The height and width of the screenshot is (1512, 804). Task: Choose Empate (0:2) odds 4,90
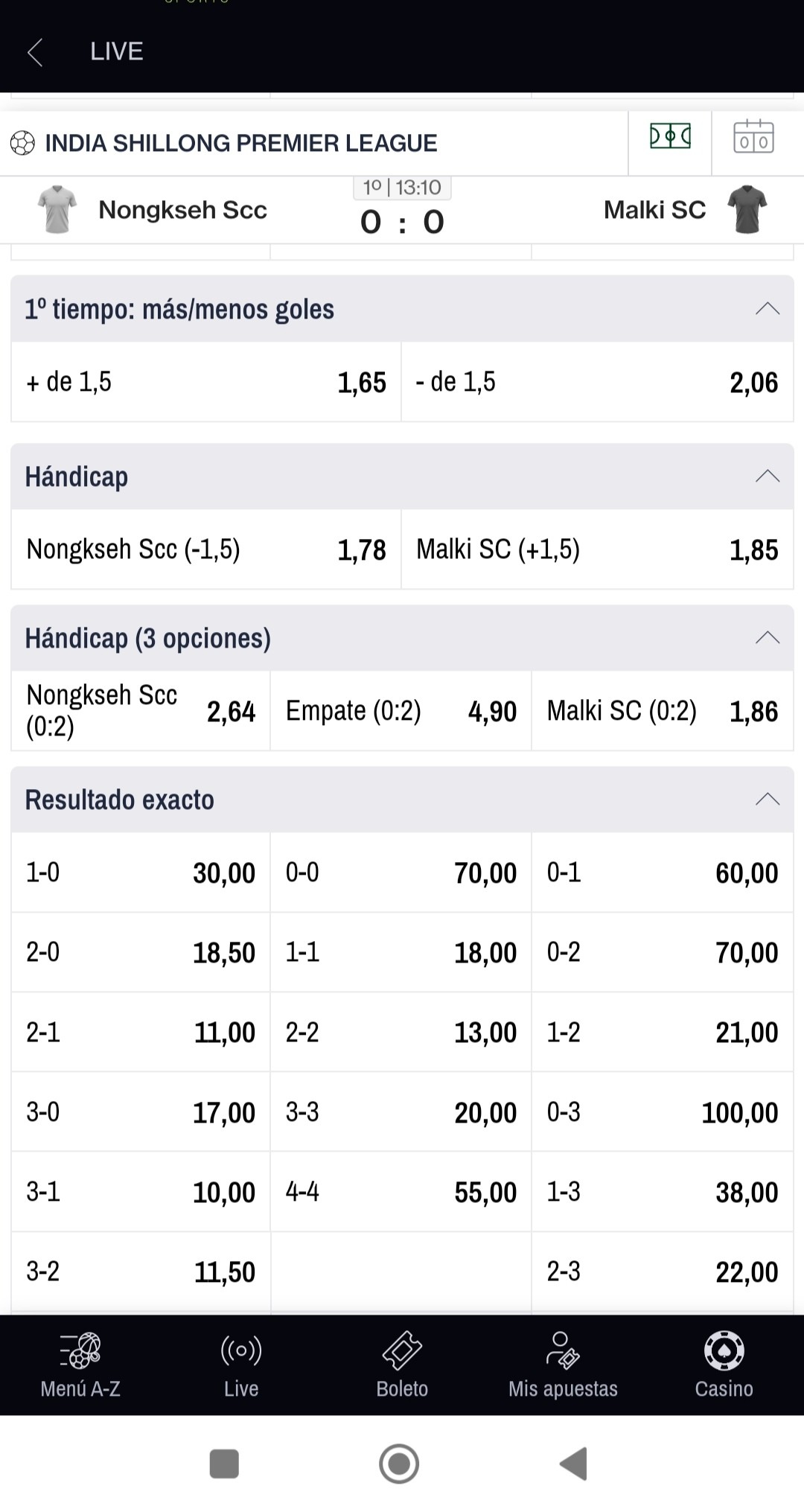(x=401, y=711)
